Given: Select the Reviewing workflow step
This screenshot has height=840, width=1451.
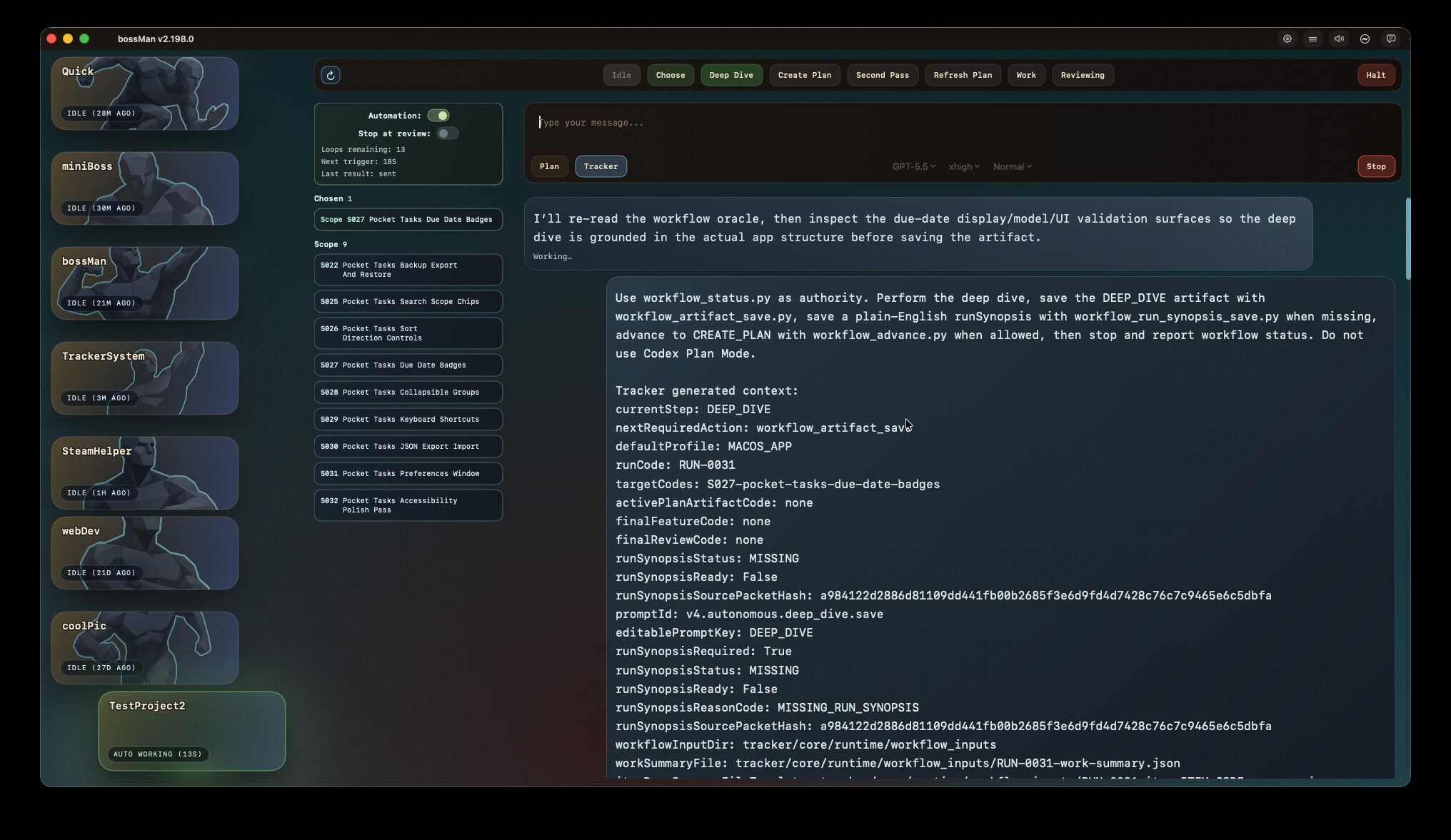Looking at the screenshot, I should 1083,75.
